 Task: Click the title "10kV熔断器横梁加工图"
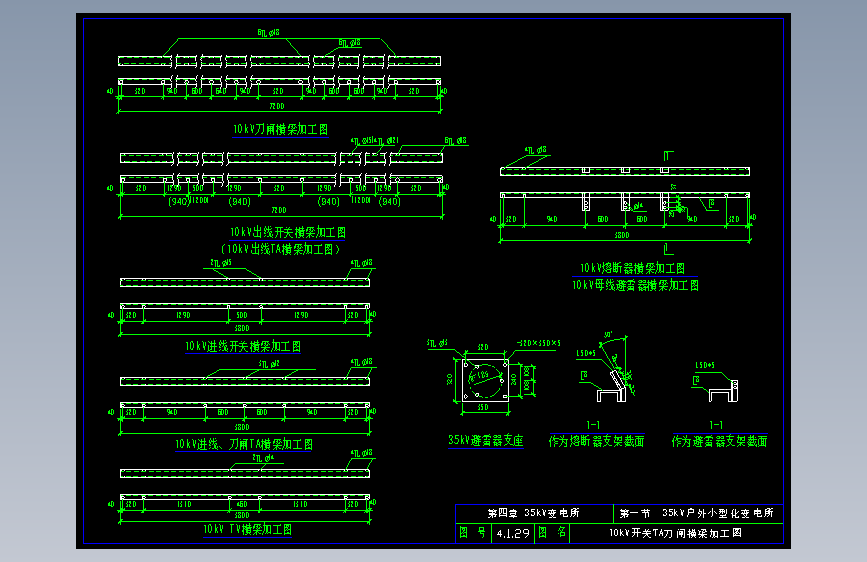click(632, 268)
